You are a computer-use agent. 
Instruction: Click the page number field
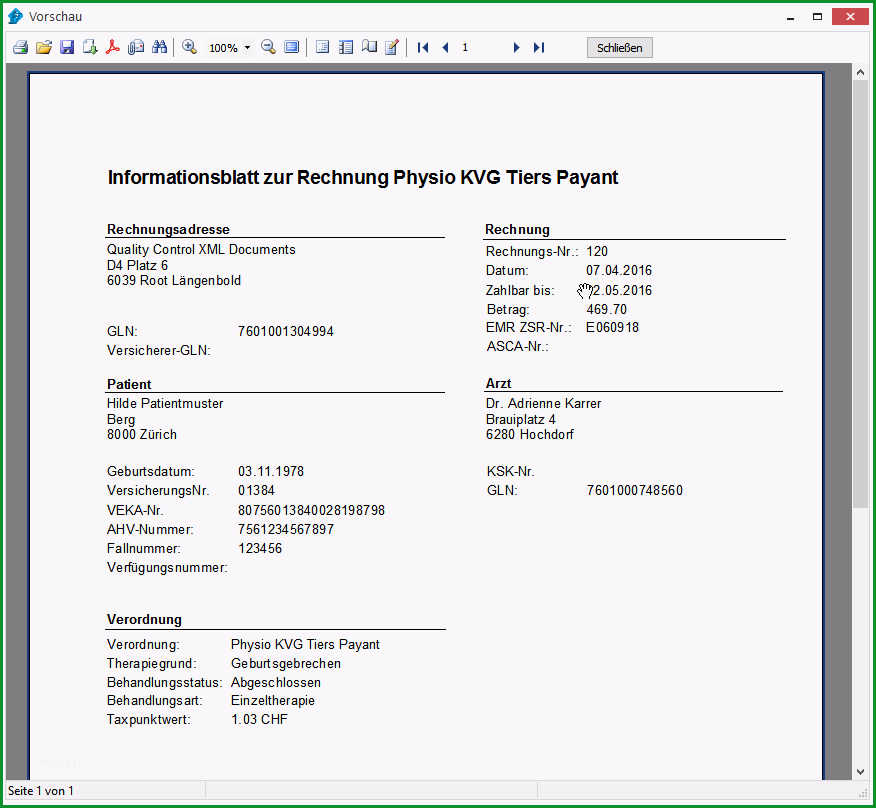(480, 47)
